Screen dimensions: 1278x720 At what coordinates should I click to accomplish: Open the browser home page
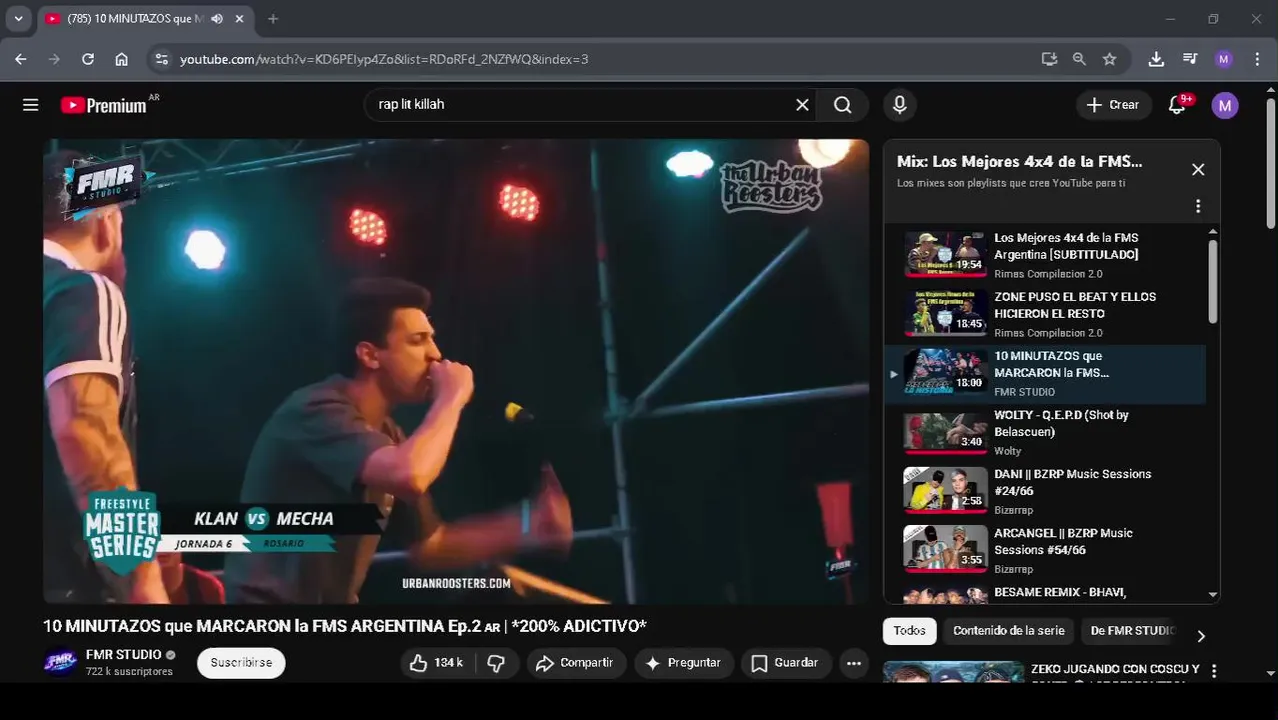121,59
